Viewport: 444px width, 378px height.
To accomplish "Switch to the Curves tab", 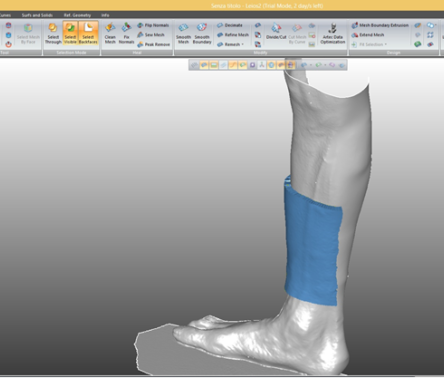I will tap(5, 15).
